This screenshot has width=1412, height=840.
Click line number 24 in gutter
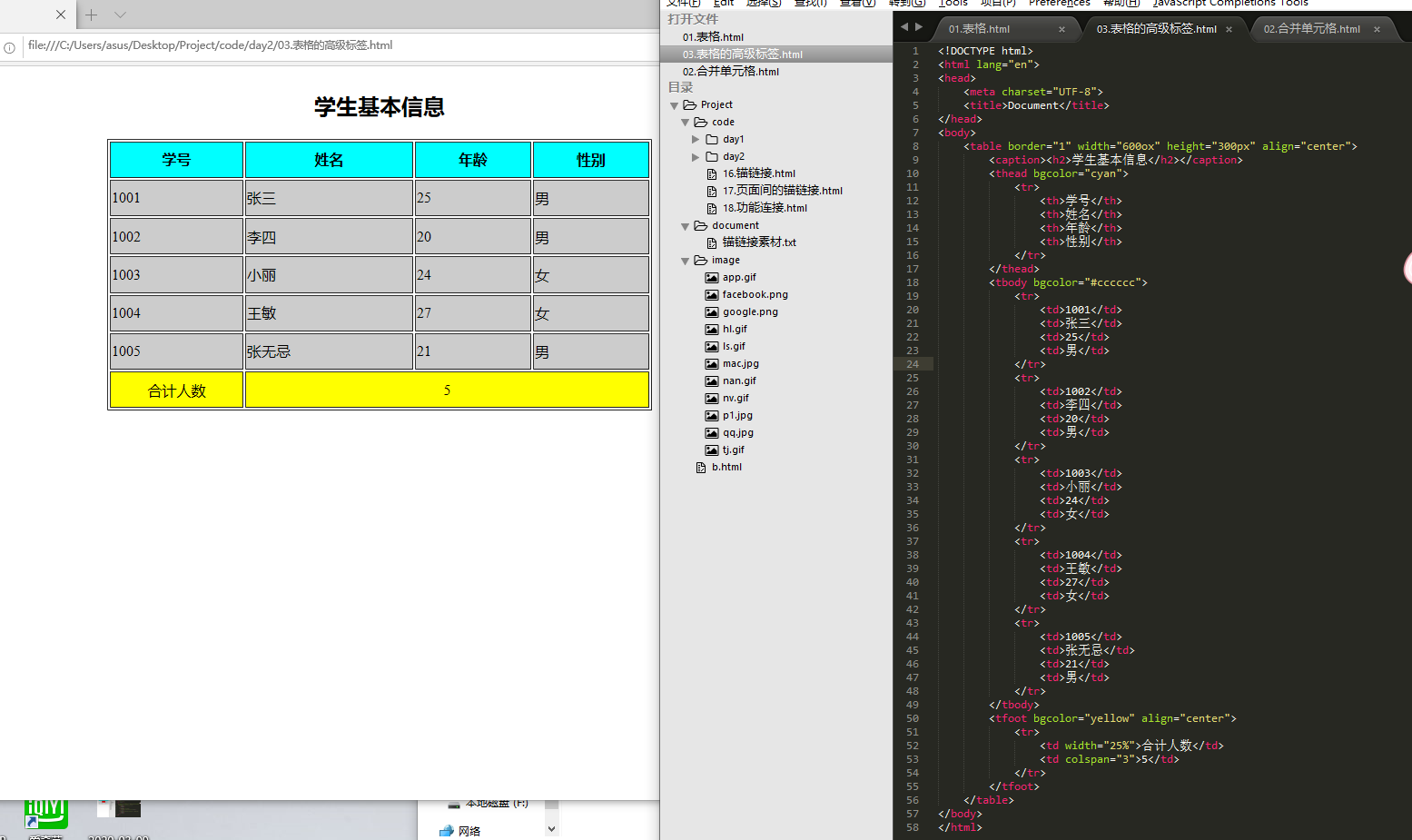tap(913, 364)
